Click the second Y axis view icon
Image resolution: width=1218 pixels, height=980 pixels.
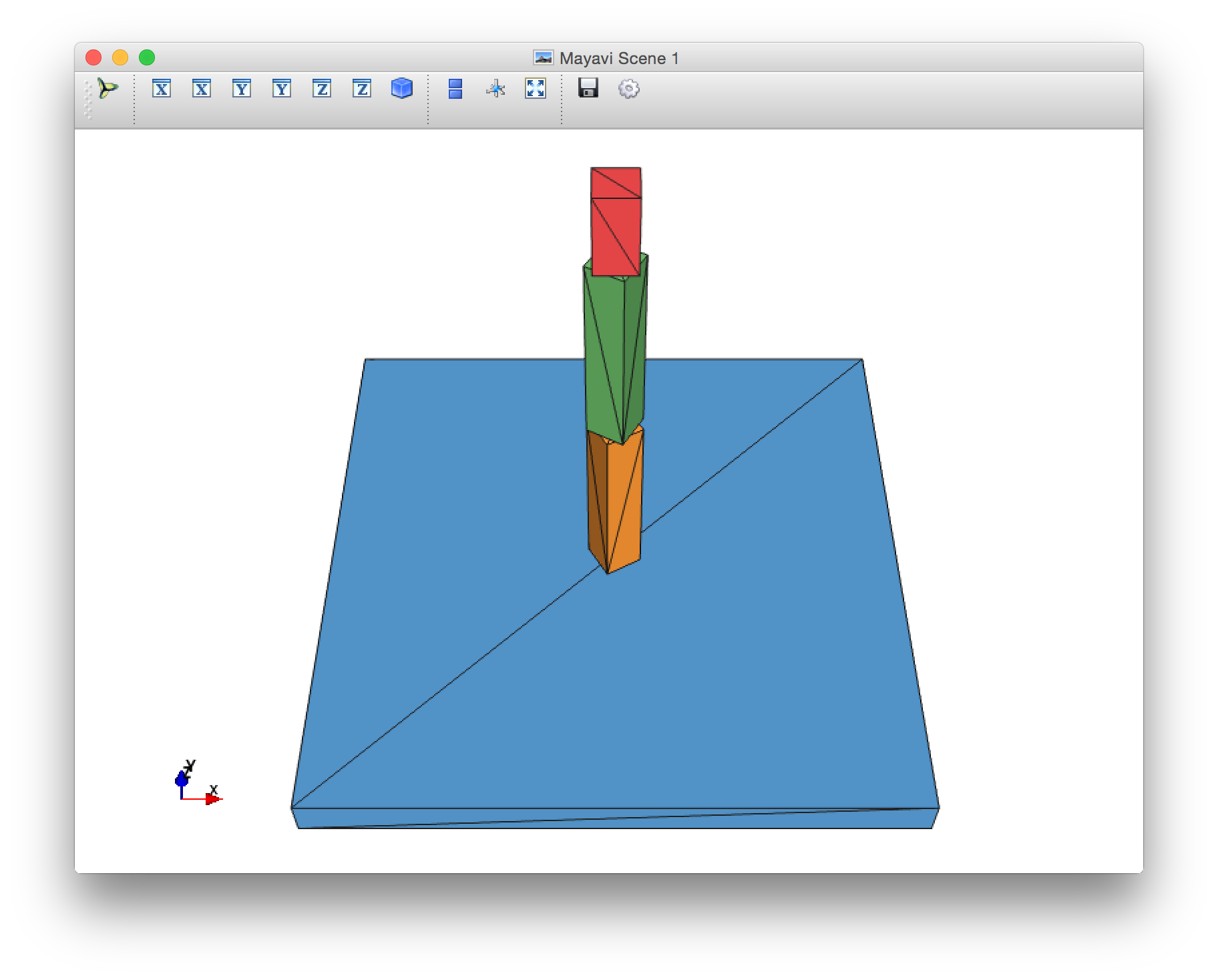(282, 88)
